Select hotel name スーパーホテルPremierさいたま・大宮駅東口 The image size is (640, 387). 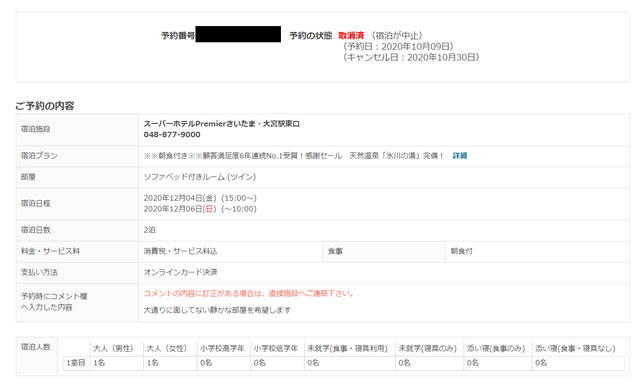point(222,124)
